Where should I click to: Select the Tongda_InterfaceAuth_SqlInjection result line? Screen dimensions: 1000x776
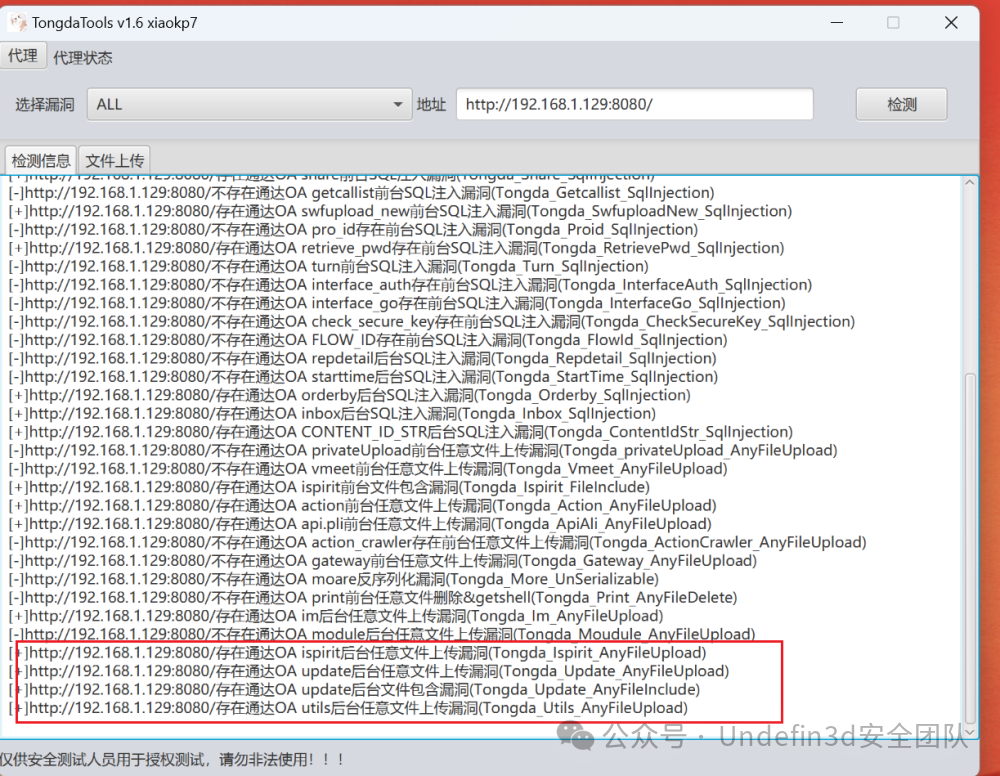coord(410,284)
